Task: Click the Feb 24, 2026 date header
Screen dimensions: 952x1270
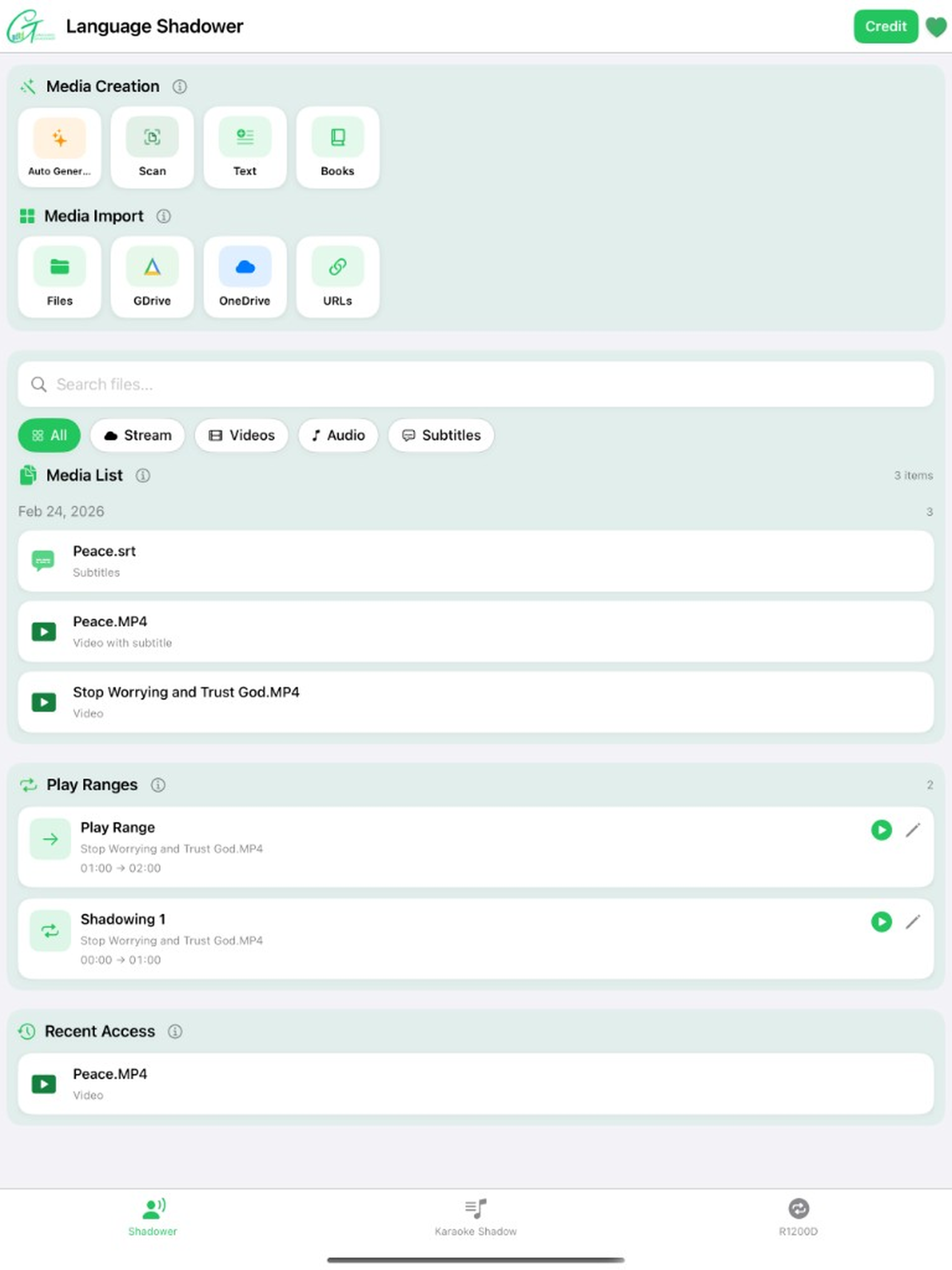Action: [61, 511]
